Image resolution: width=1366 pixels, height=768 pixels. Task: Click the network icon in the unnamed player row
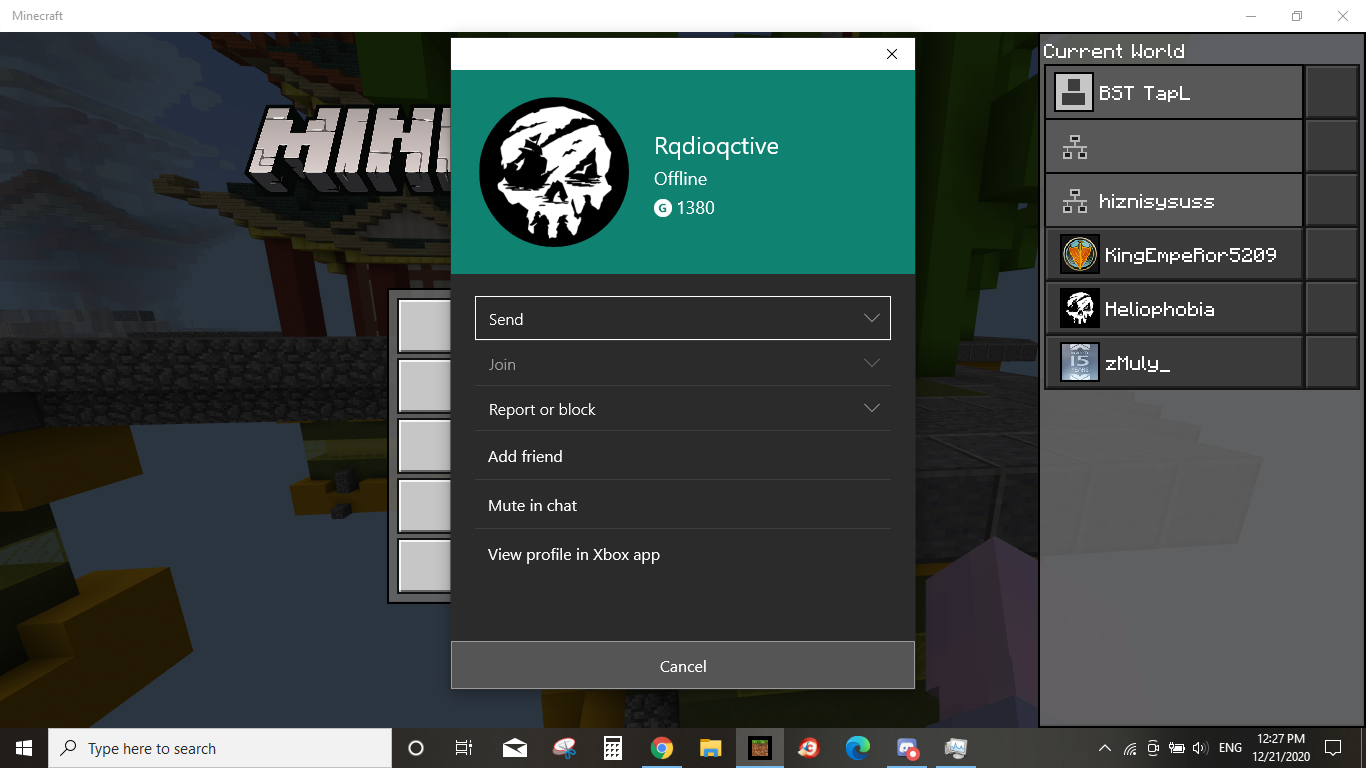(1075, 148)
